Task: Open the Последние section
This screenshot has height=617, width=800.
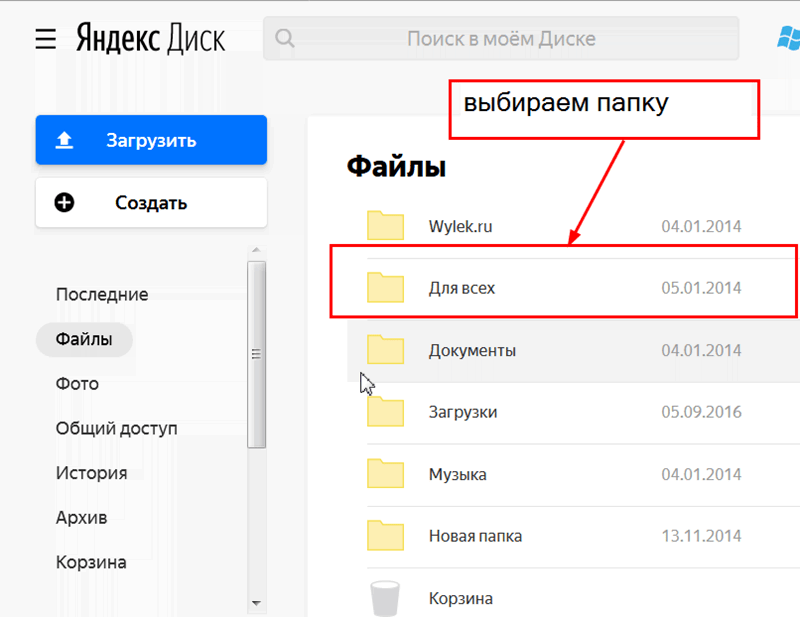Action: coord(102,294)
